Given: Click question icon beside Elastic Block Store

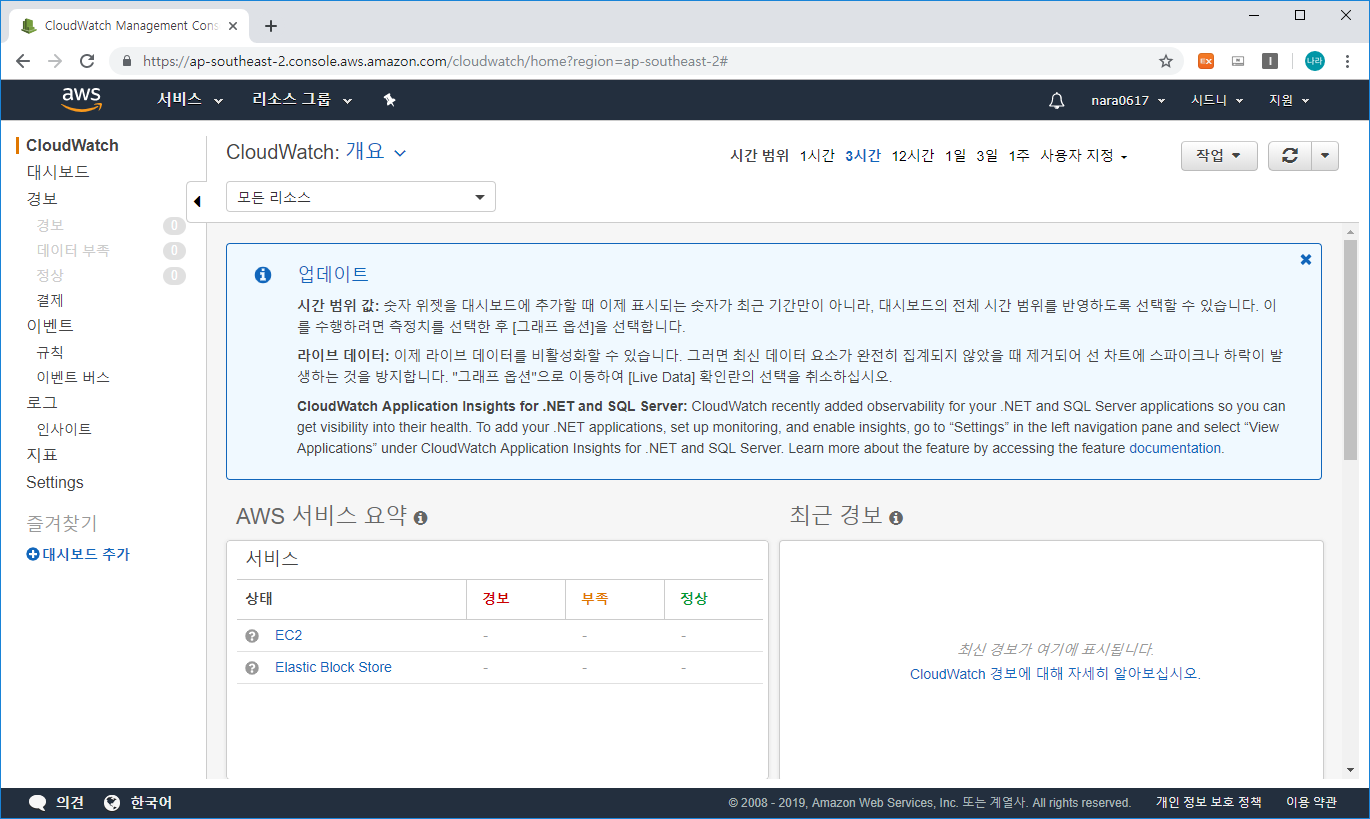Looking at the screenshot, I should coord(252,668).
